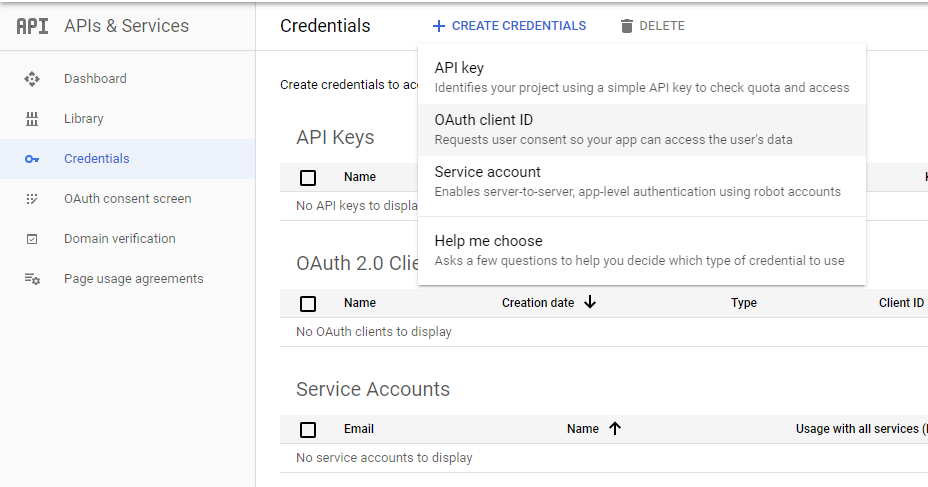Tick the OAuth 2.0 Clients select-all checkbox

[x=308, y=304]
